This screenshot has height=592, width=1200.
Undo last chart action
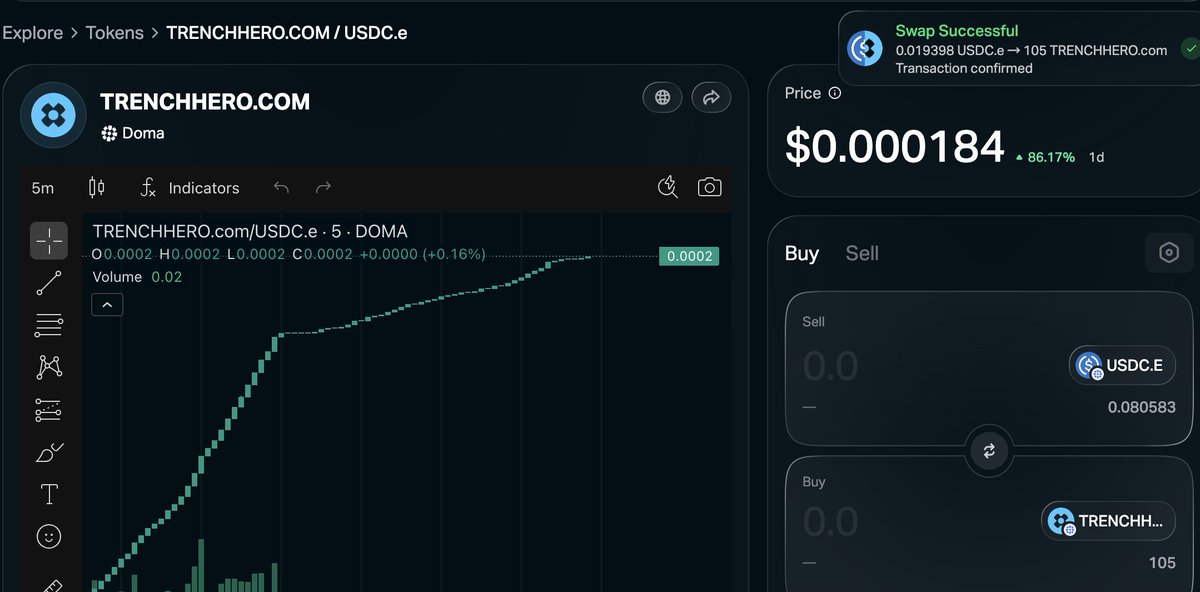tap(281, 187)
